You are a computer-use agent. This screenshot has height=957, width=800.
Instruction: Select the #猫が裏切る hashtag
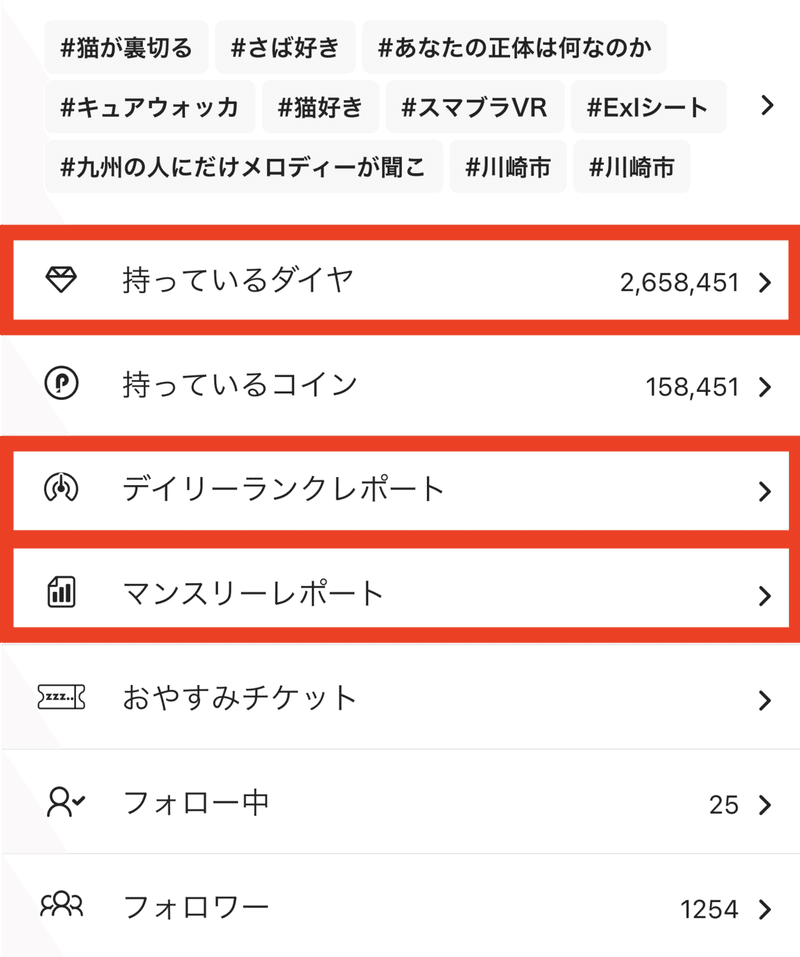pos(126,47)
